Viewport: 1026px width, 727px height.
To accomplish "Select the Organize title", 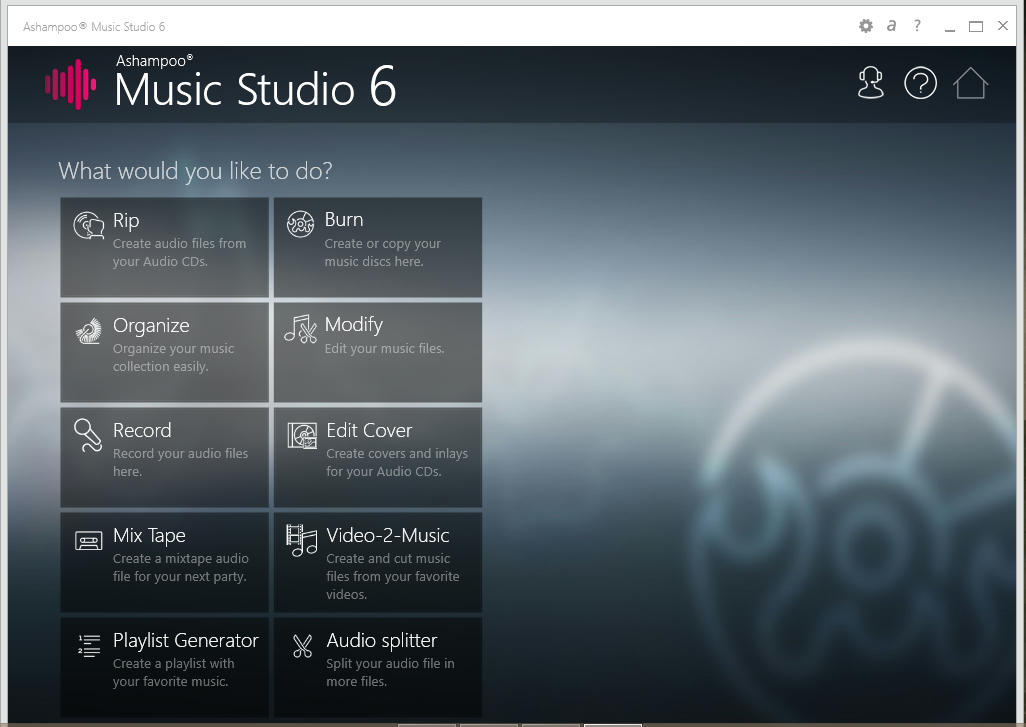I will click(x=151, y=326).
